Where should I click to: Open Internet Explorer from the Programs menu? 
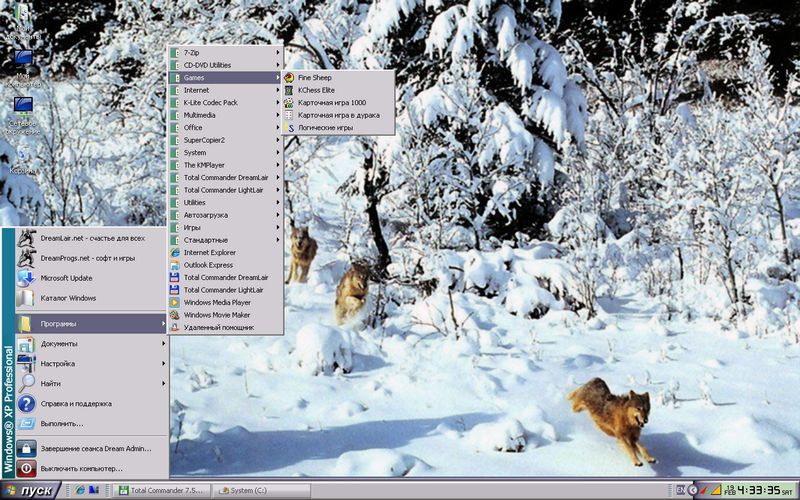click(210, 252)
